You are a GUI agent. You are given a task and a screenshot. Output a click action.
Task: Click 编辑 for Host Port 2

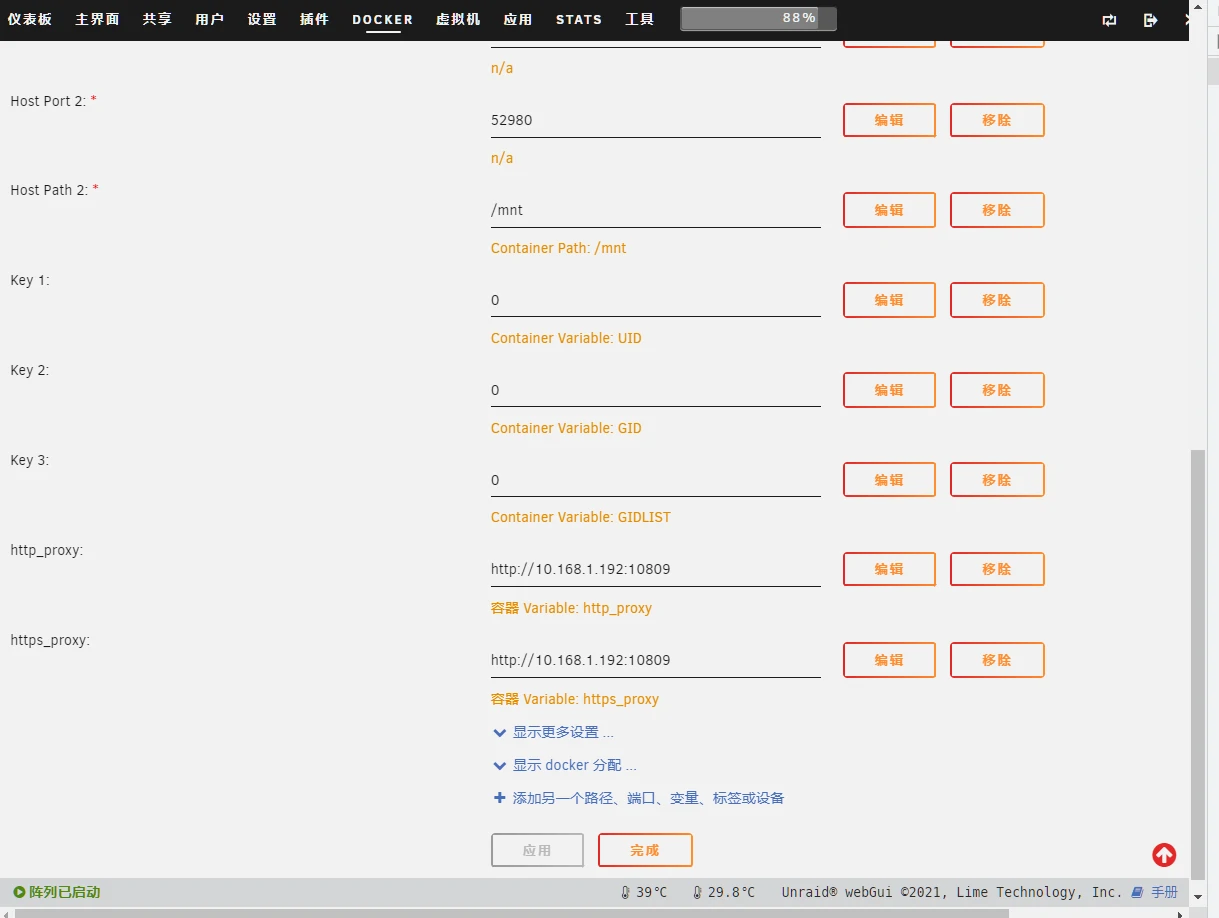[889, 120]
